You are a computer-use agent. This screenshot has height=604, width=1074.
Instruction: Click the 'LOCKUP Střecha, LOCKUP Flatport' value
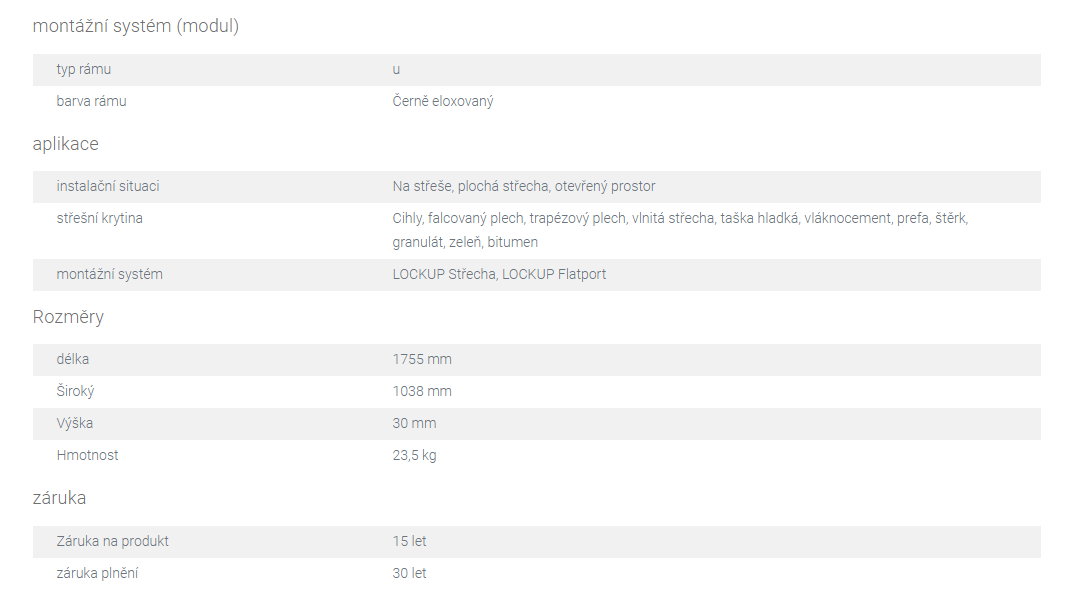499,275
